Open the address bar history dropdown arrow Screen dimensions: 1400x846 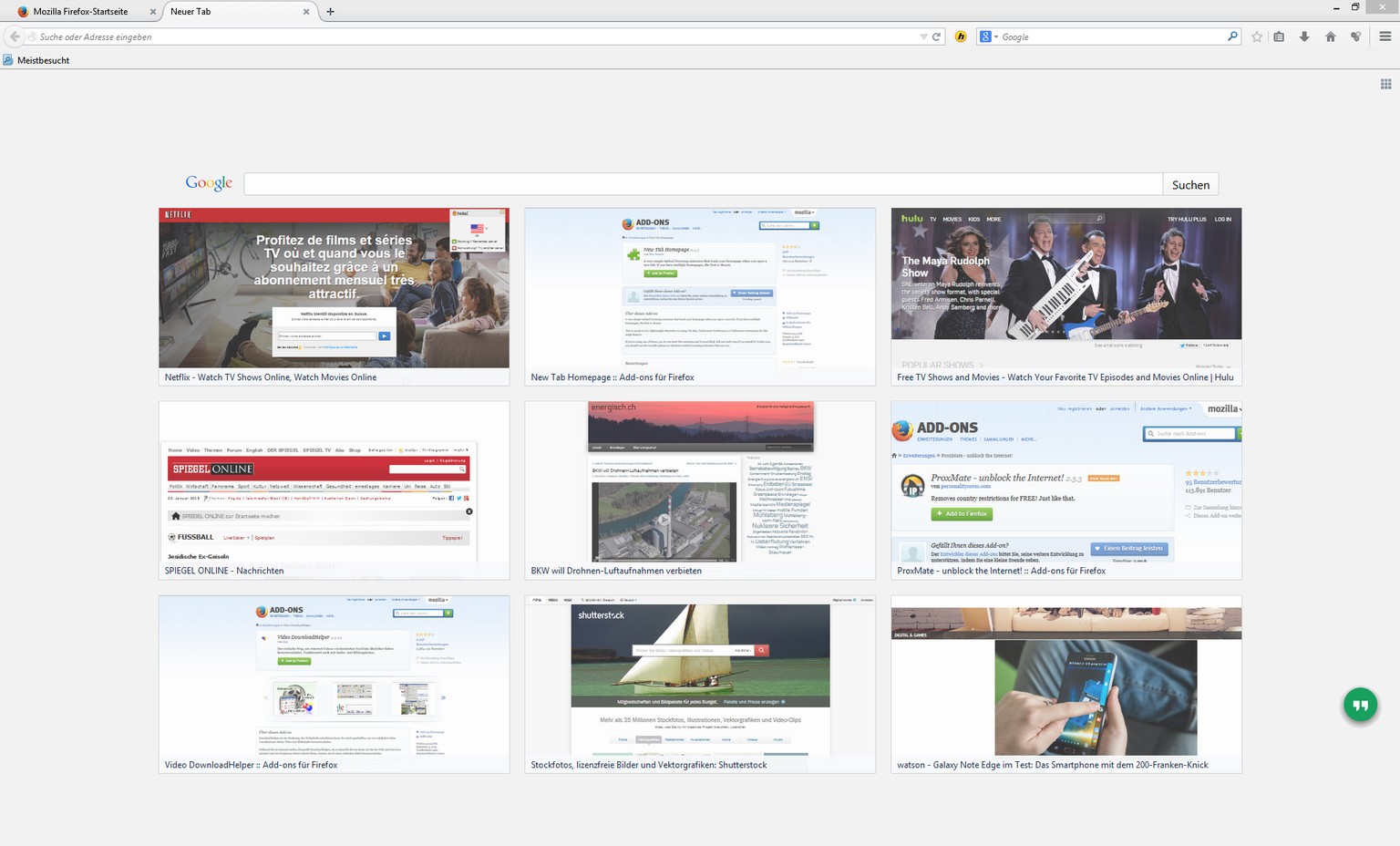(x=923, y=36)
